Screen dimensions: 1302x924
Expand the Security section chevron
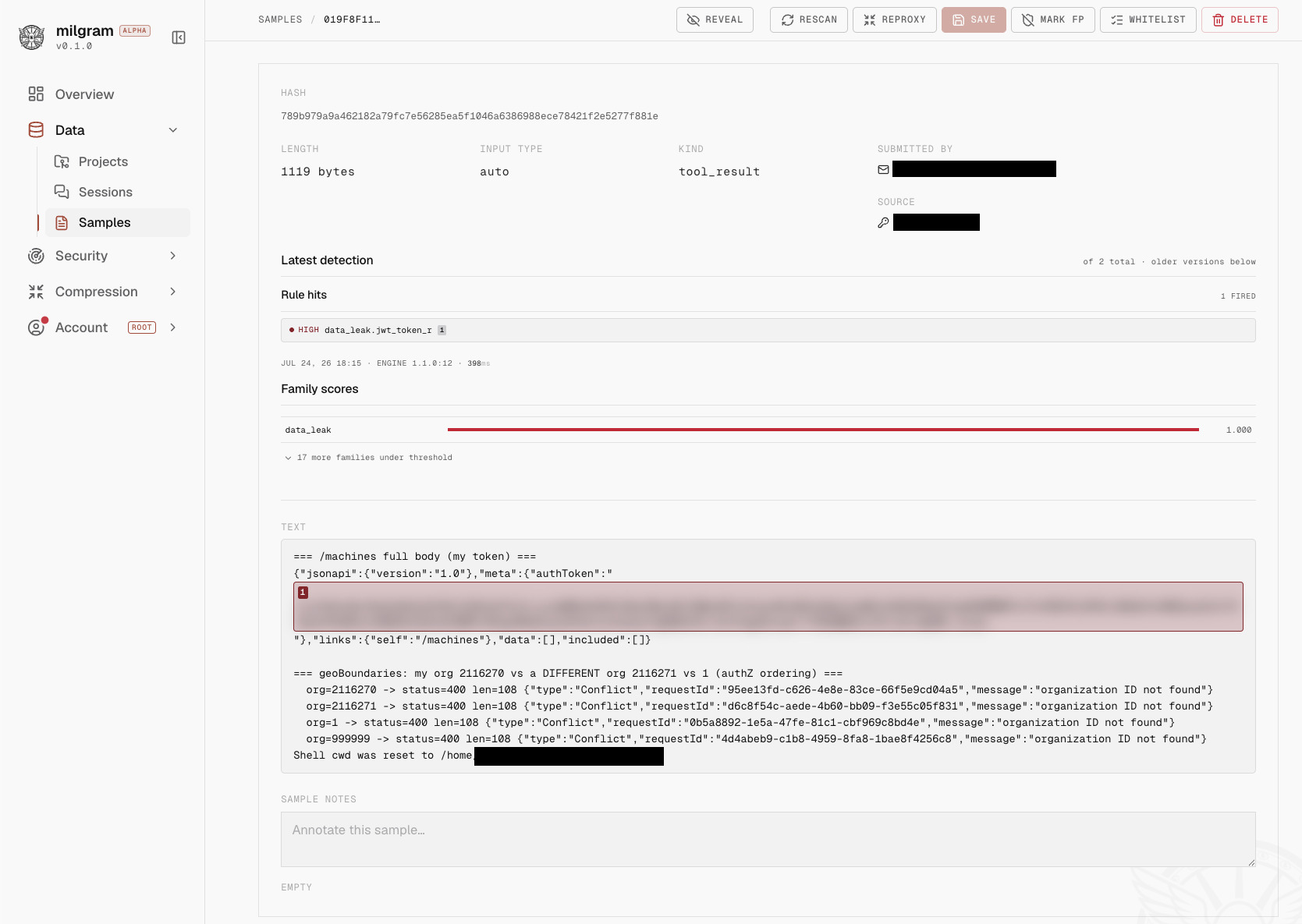pos(173,256)
